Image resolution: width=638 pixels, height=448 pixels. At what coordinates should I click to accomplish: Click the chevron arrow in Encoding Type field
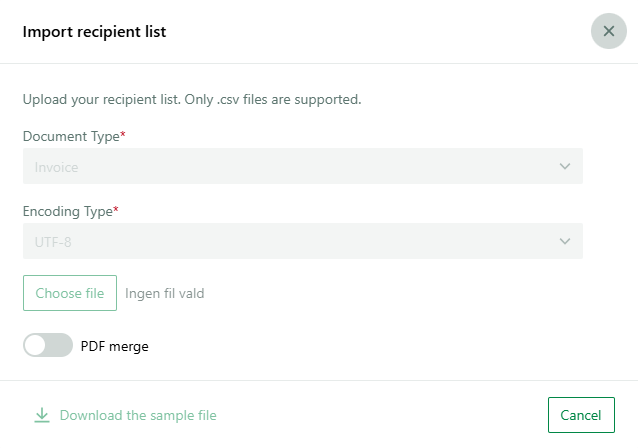(x=565, y=241)
